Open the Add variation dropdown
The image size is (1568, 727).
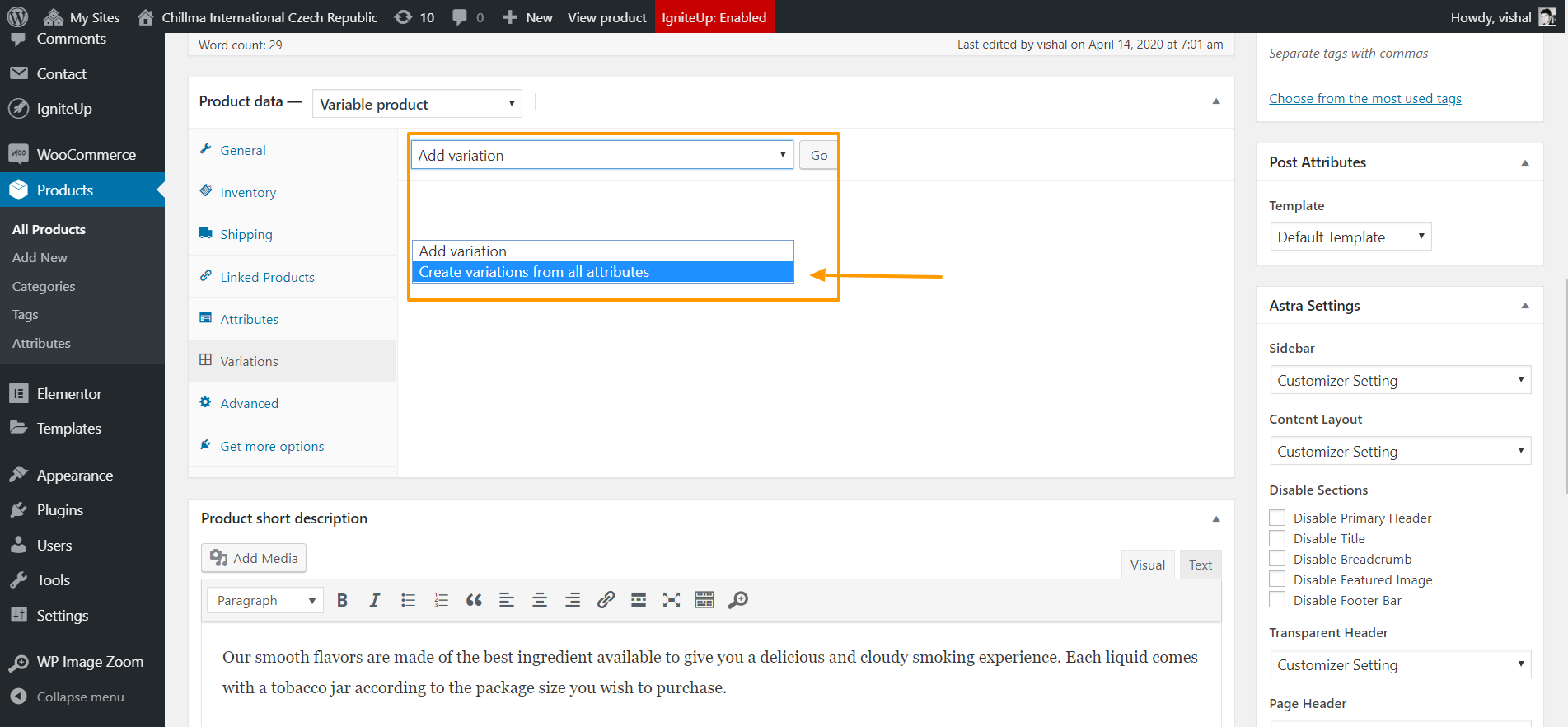[x=602, y=155]
